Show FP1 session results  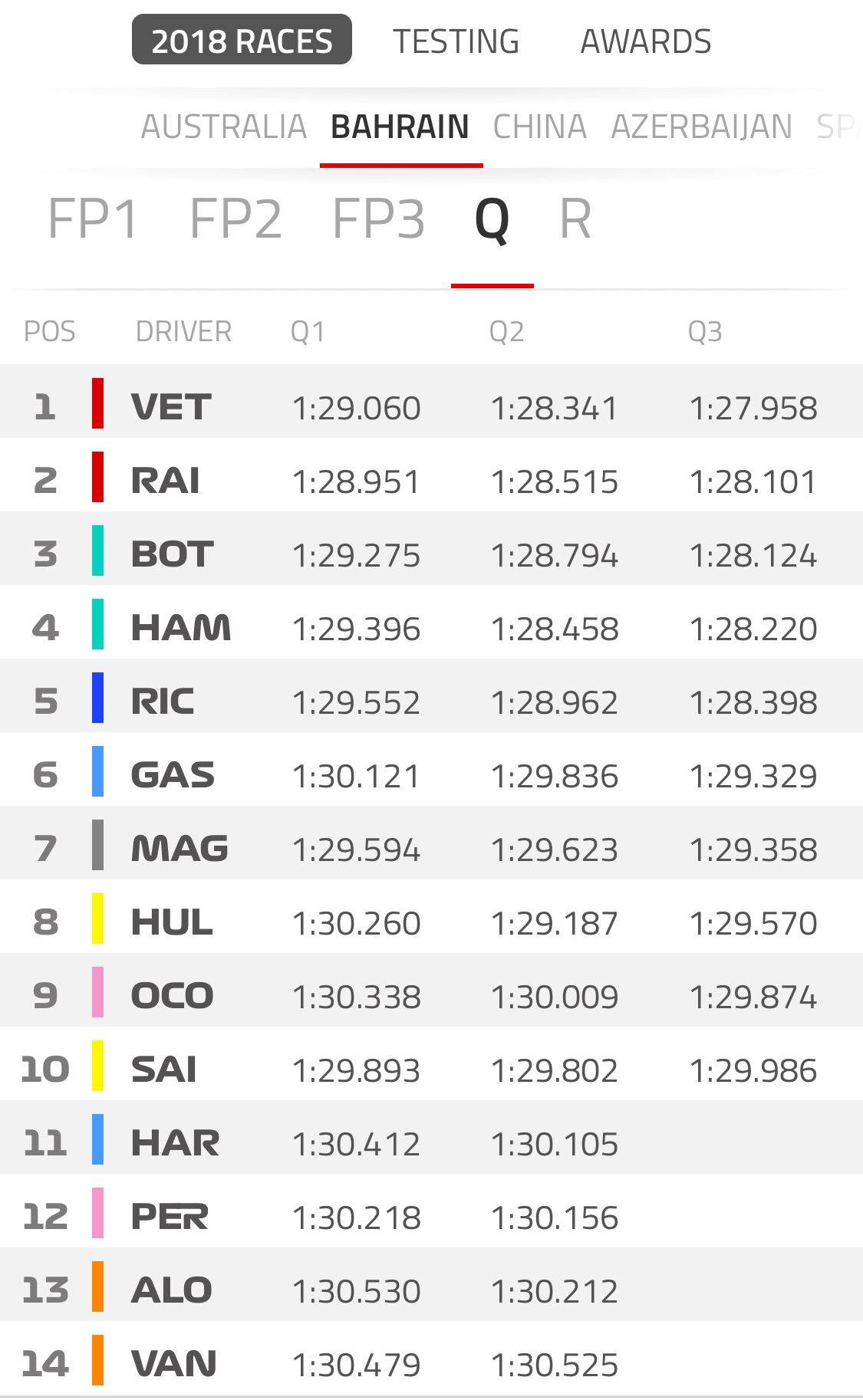click(x=93, y=219)
